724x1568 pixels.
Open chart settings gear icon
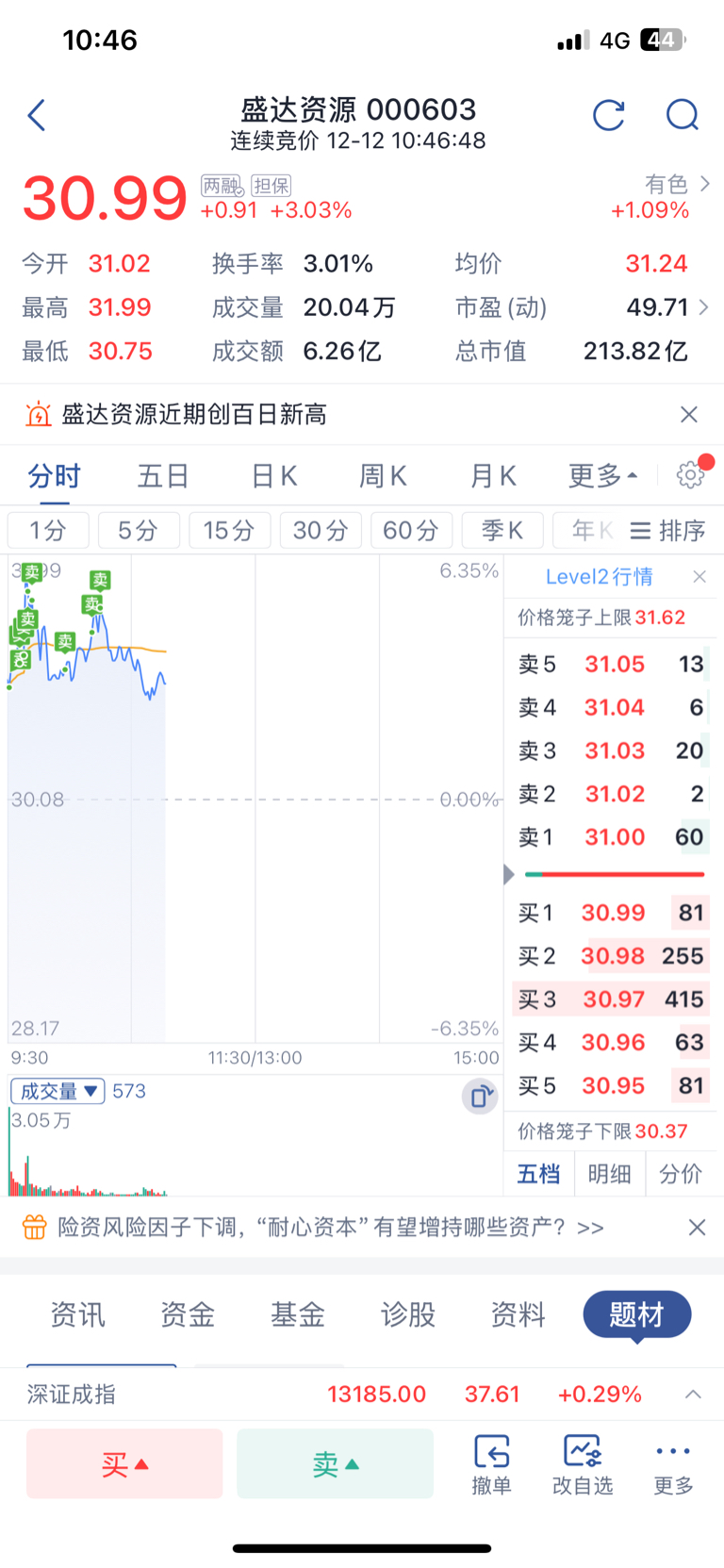click(691, 474)
